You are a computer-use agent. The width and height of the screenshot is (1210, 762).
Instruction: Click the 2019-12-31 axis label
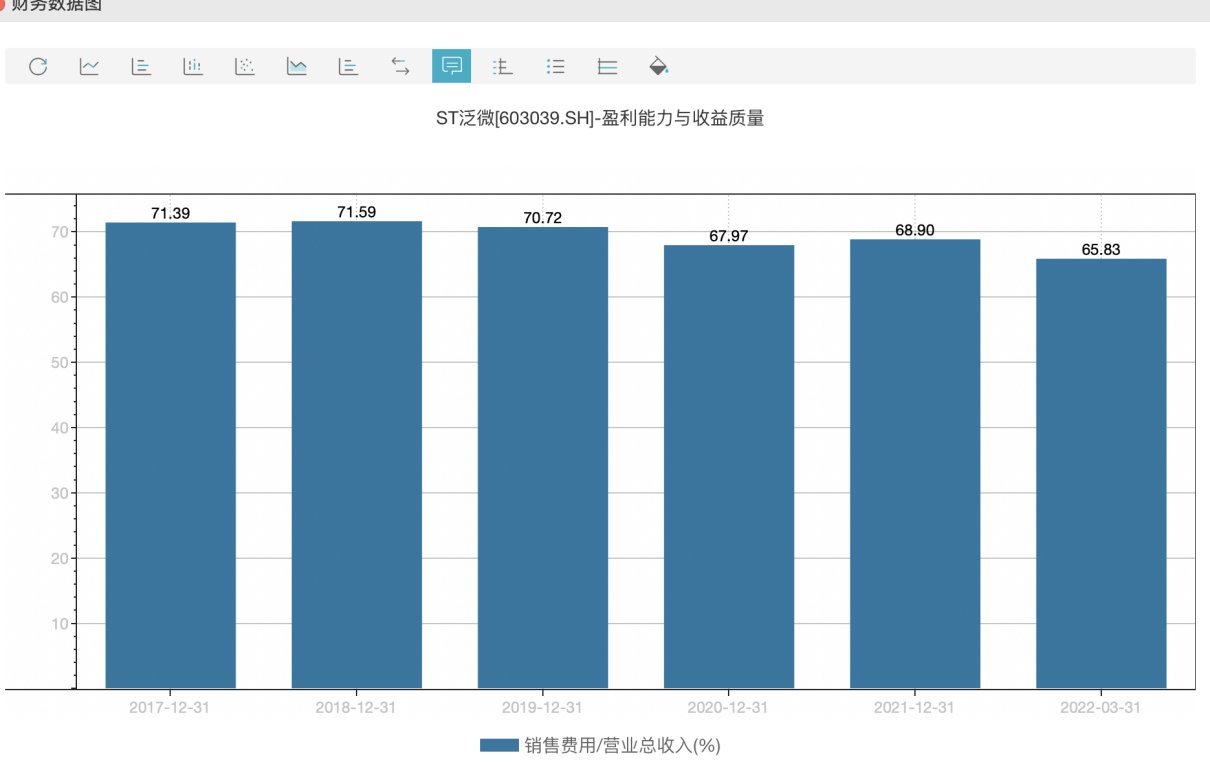click(x=542, y=707)
